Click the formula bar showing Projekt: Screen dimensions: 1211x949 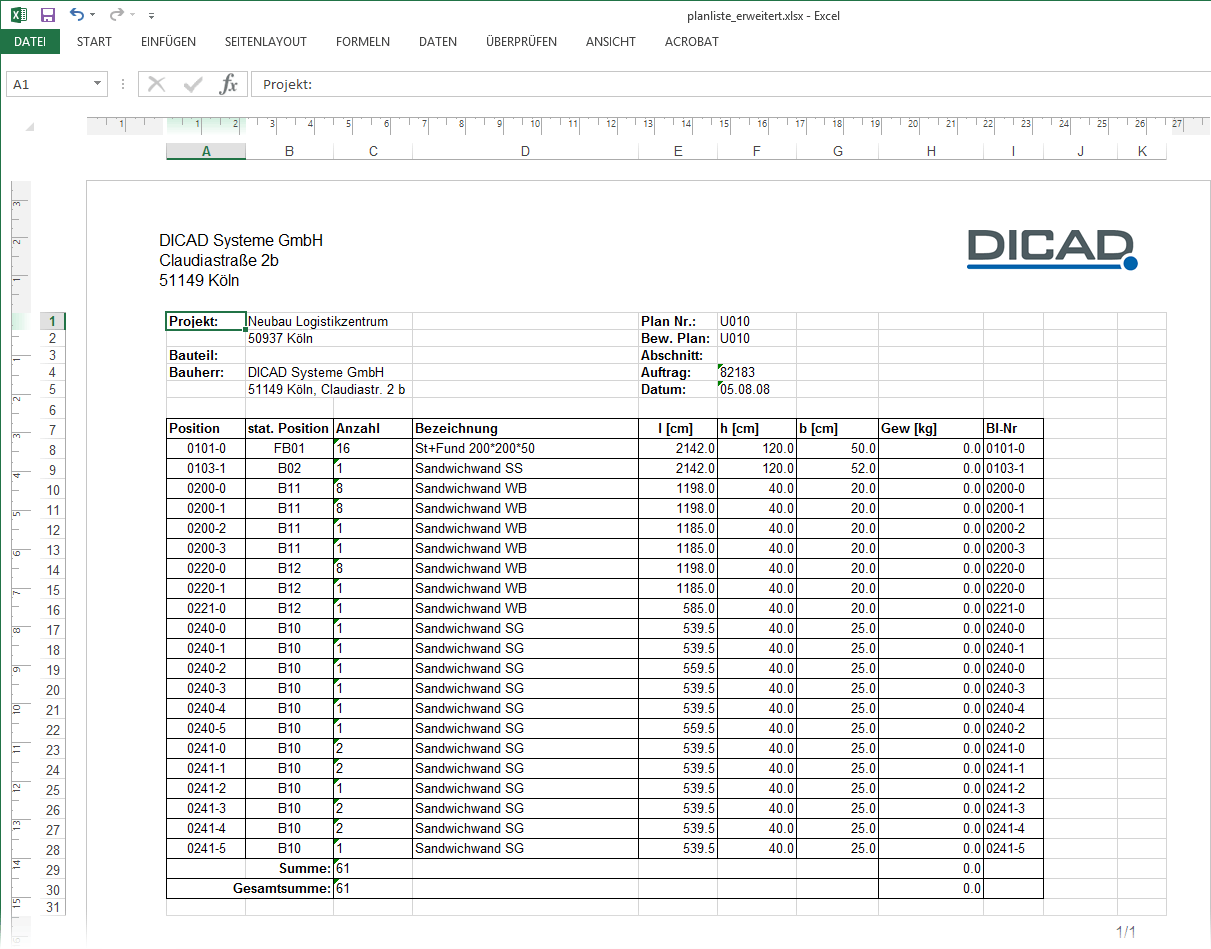(x=730, y=85)
